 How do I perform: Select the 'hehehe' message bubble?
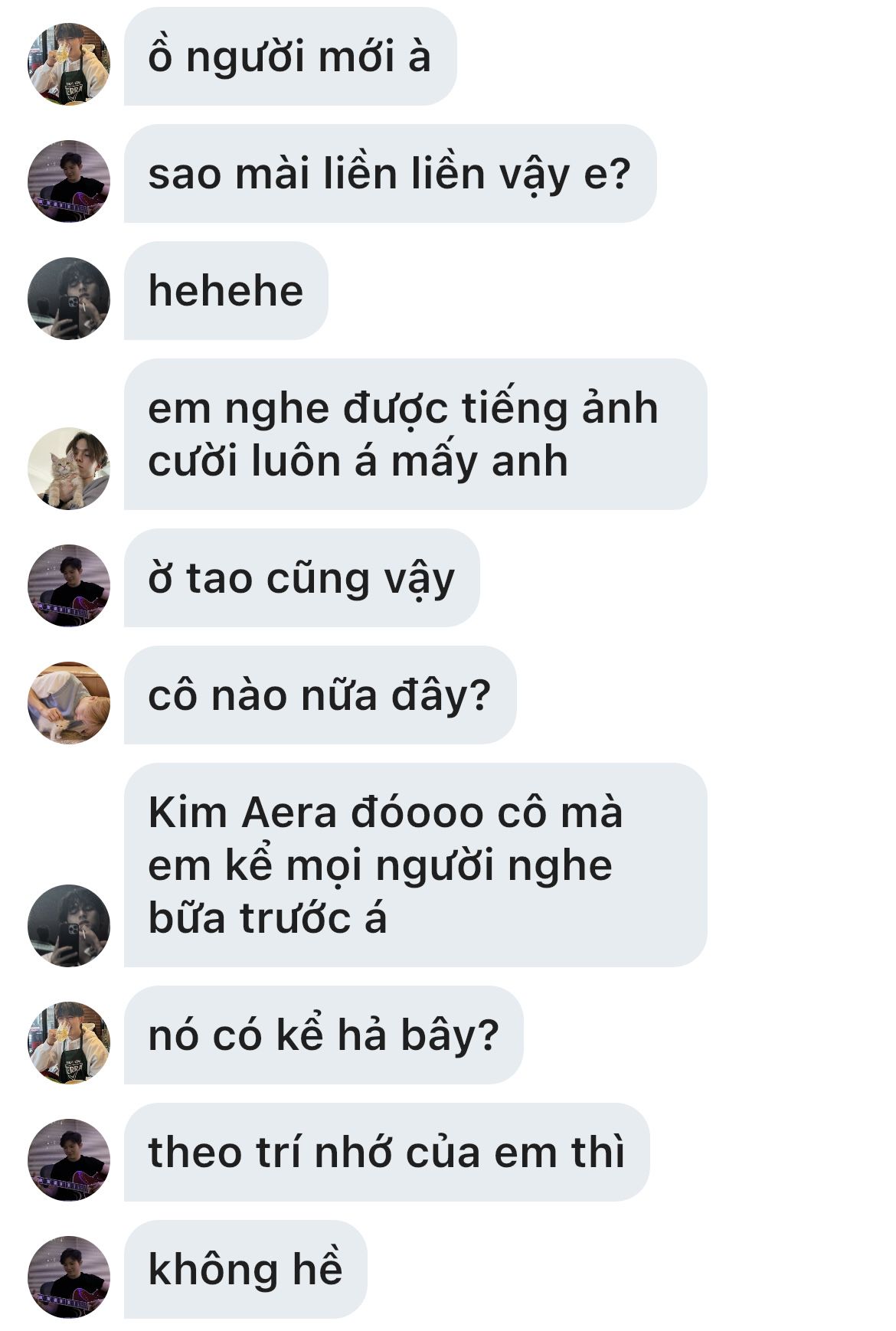coord(226,291)
